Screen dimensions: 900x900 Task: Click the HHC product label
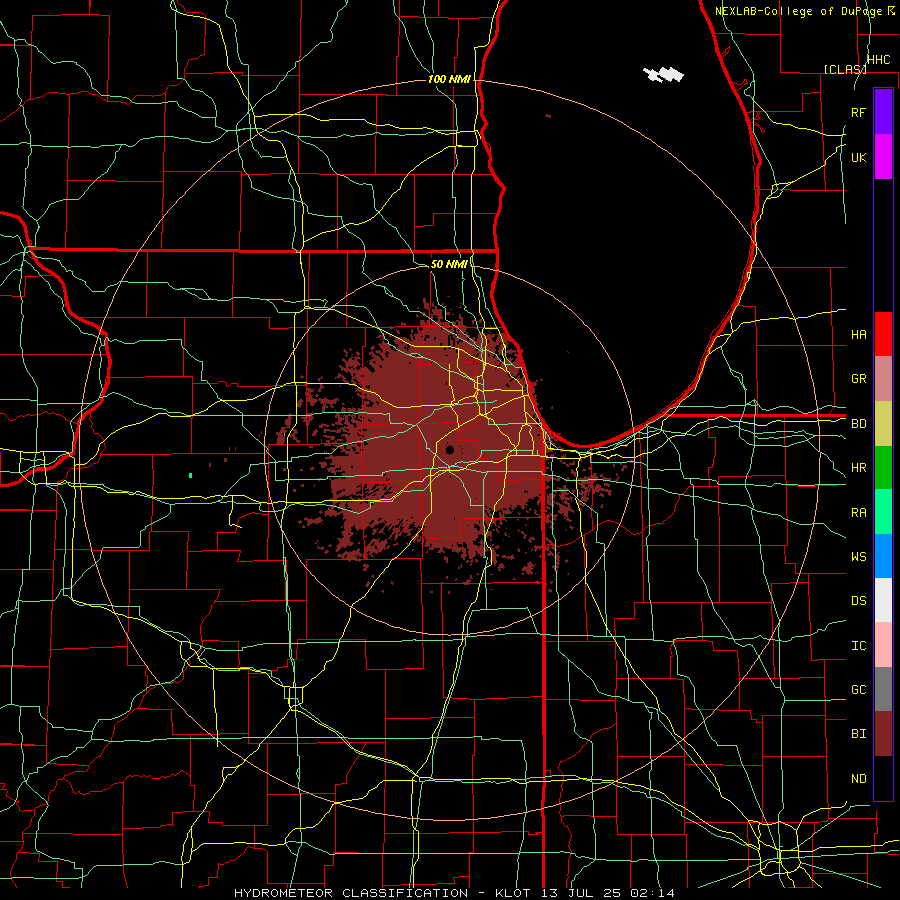pyautogui.click(x=878, y=60)
